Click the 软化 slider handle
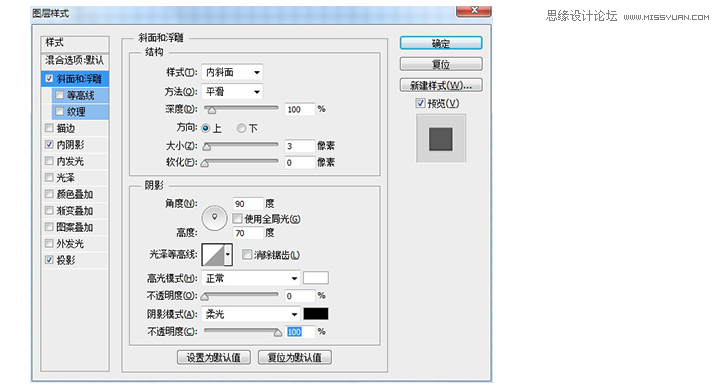 click(205, 163)
